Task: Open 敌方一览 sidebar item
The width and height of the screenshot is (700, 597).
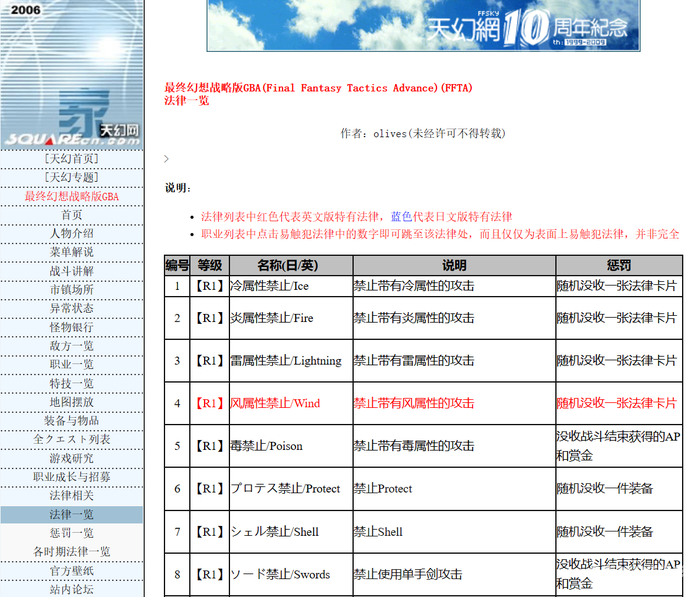Action: point(71,346)
